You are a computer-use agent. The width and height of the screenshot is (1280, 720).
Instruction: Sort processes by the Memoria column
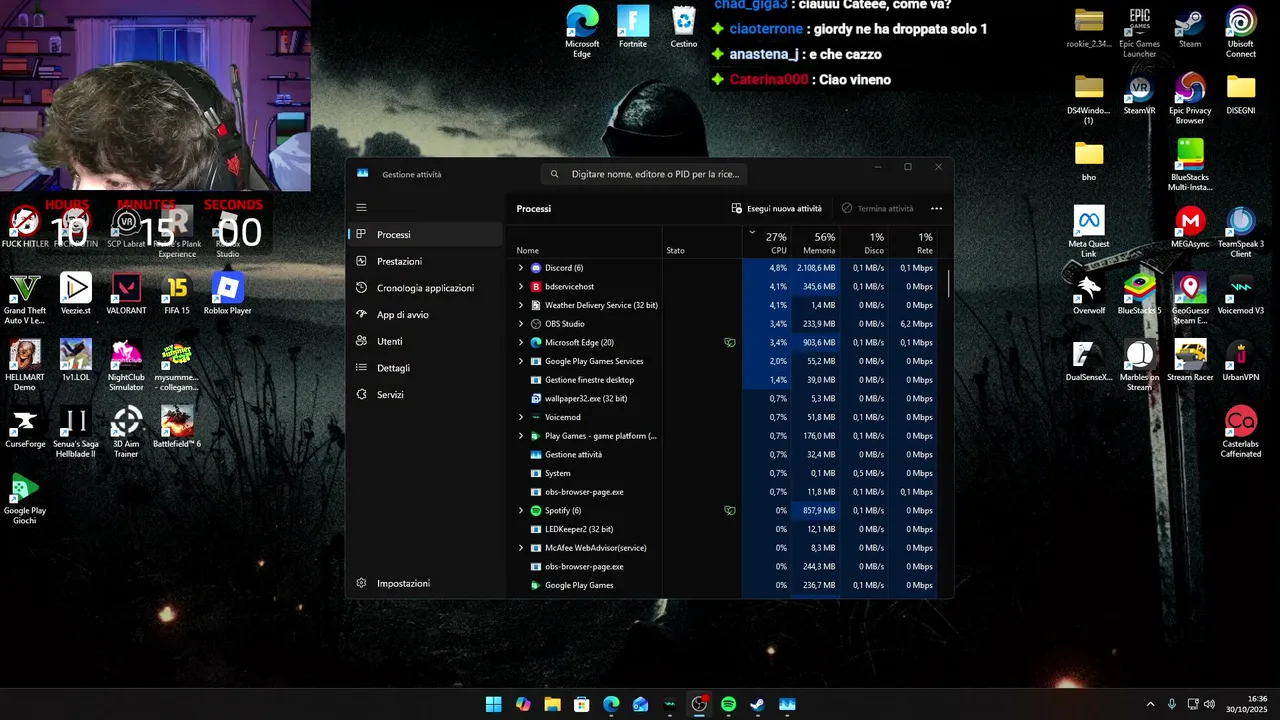click(x=816, y=243)
